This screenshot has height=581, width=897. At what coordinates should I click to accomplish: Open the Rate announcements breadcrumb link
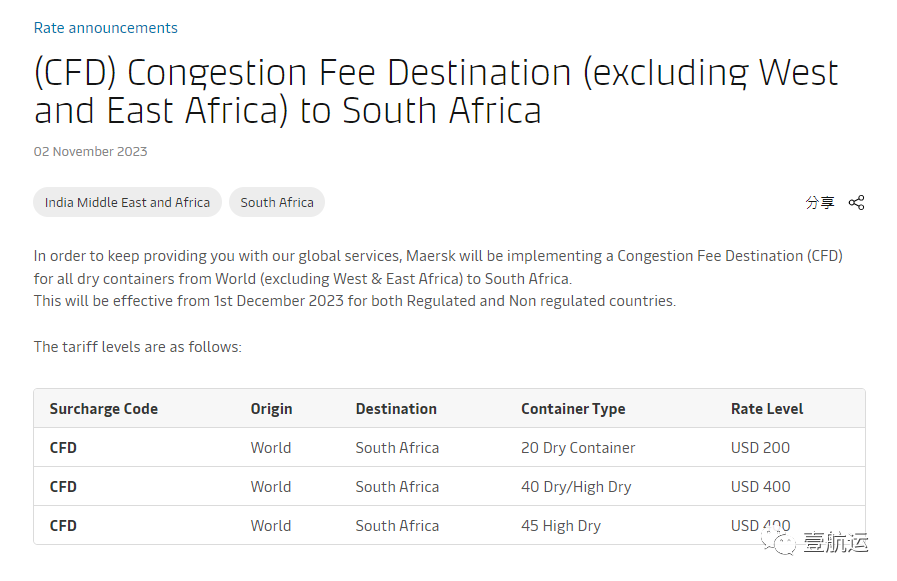(106, 28)
